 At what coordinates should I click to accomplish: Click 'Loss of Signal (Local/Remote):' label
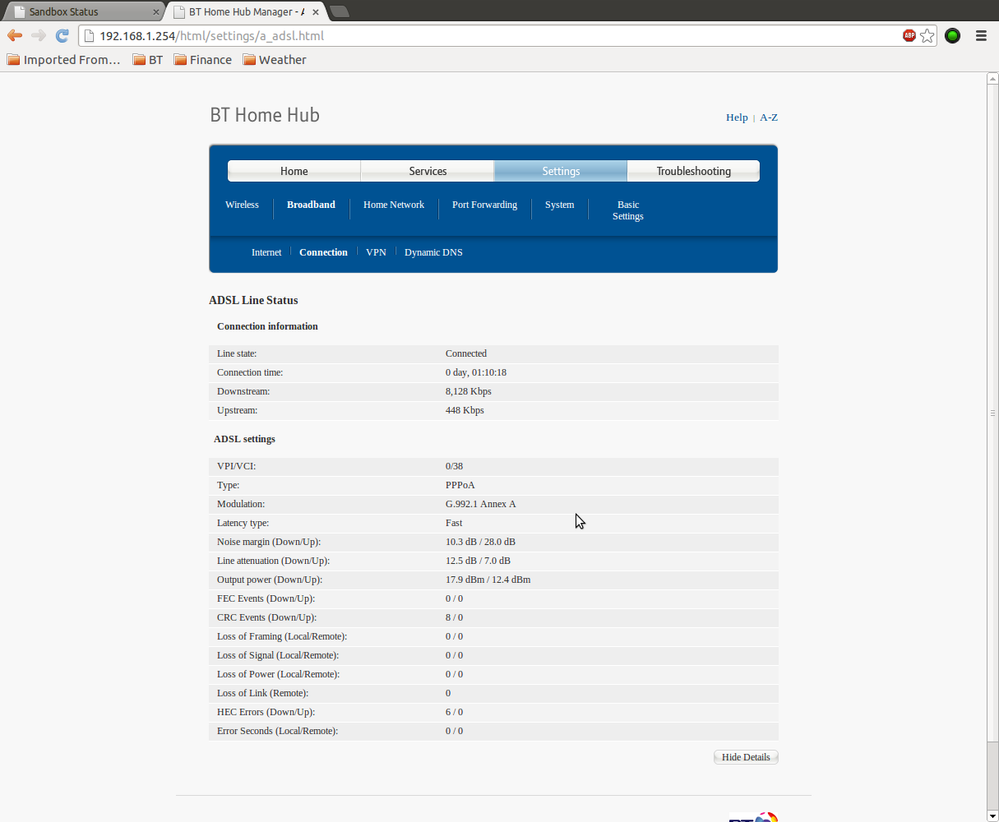(278, 655)
